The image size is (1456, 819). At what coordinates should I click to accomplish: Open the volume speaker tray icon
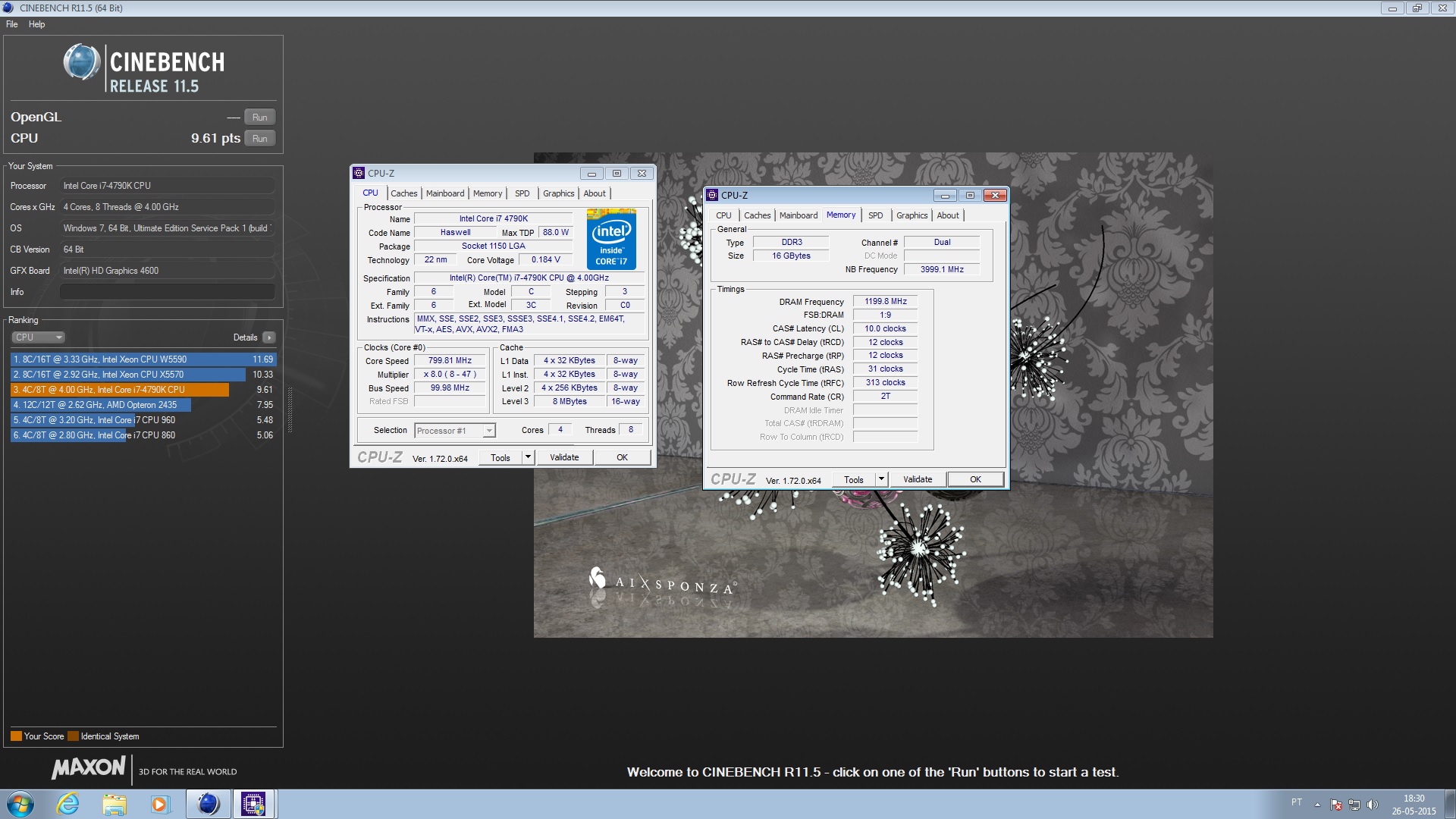coord(1372,805)
